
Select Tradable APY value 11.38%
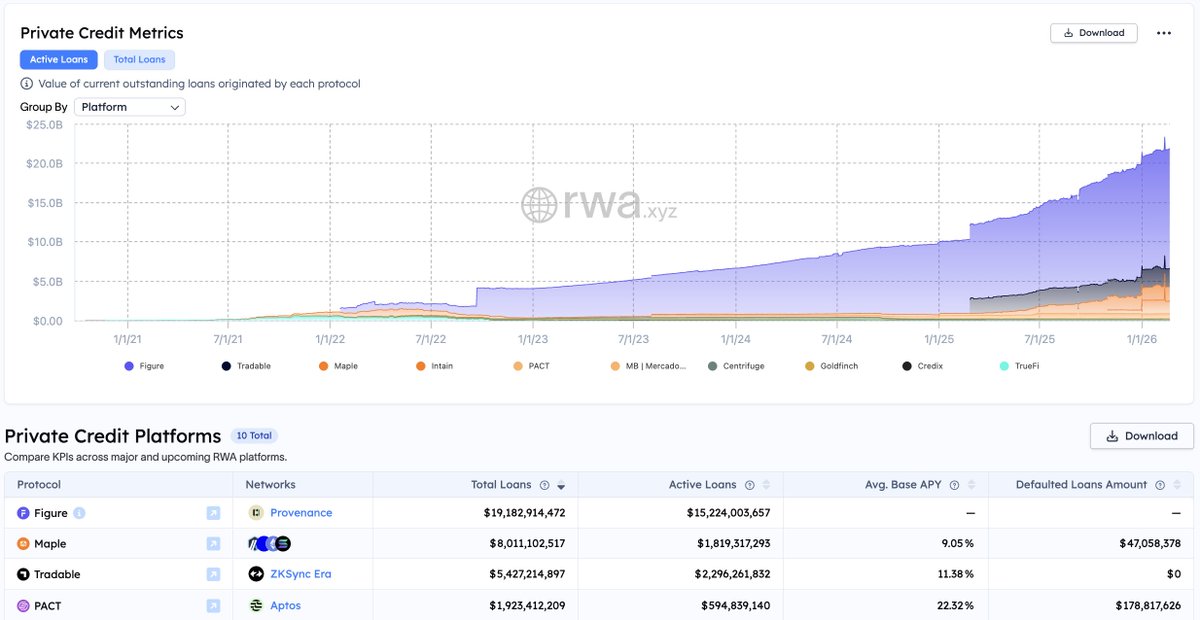956,575
